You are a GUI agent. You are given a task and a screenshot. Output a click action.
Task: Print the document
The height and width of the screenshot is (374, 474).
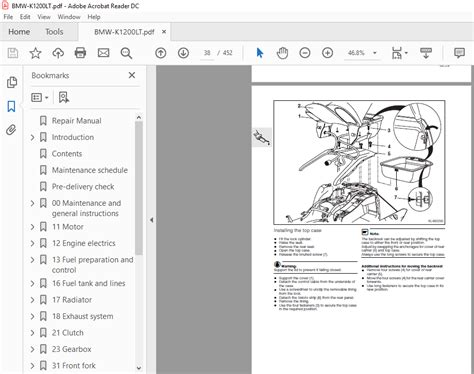click(80, 53)
